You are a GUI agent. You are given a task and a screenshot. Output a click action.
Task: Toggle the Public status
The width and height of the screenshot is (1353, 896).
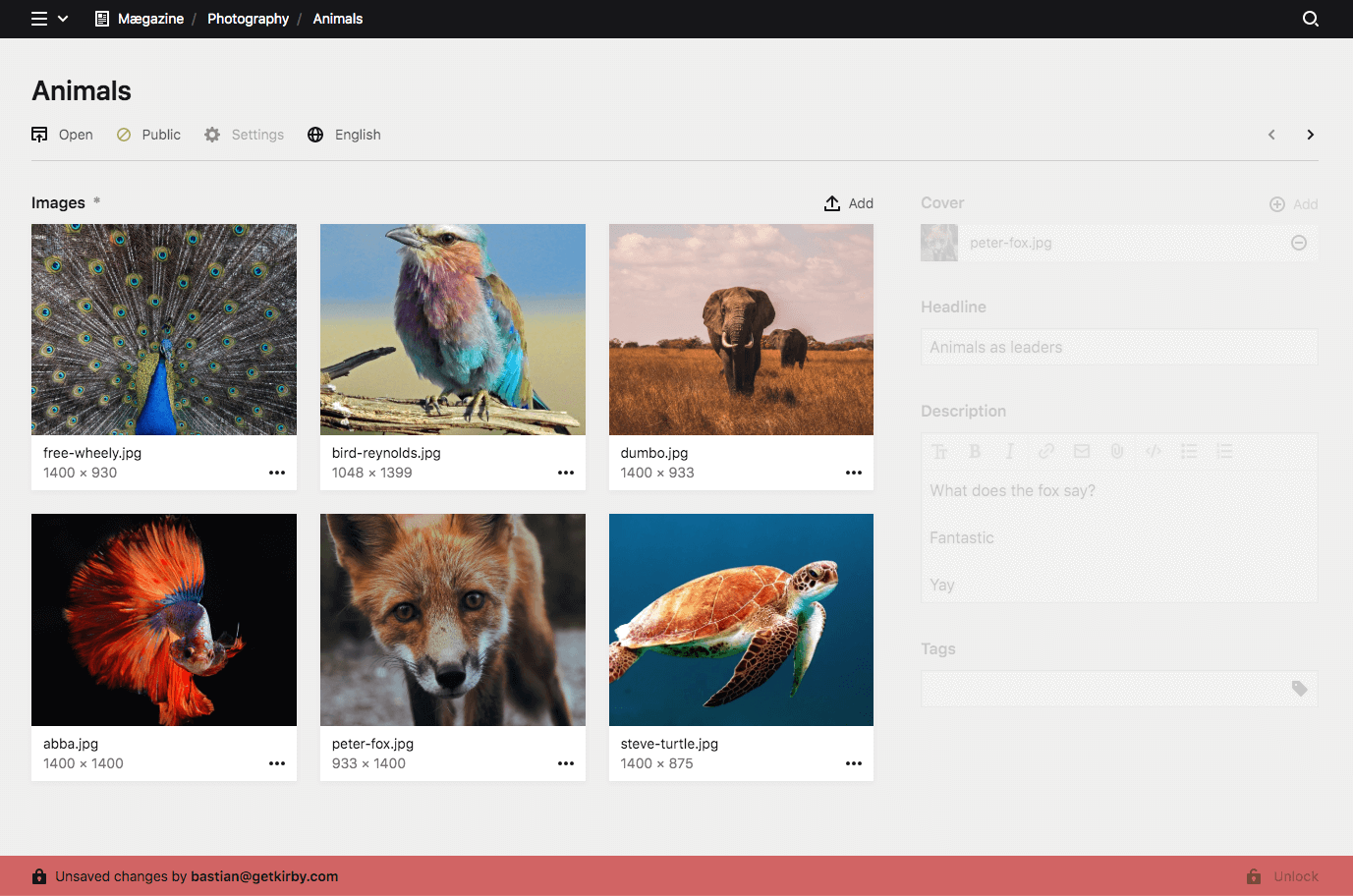tap(148, 135)
